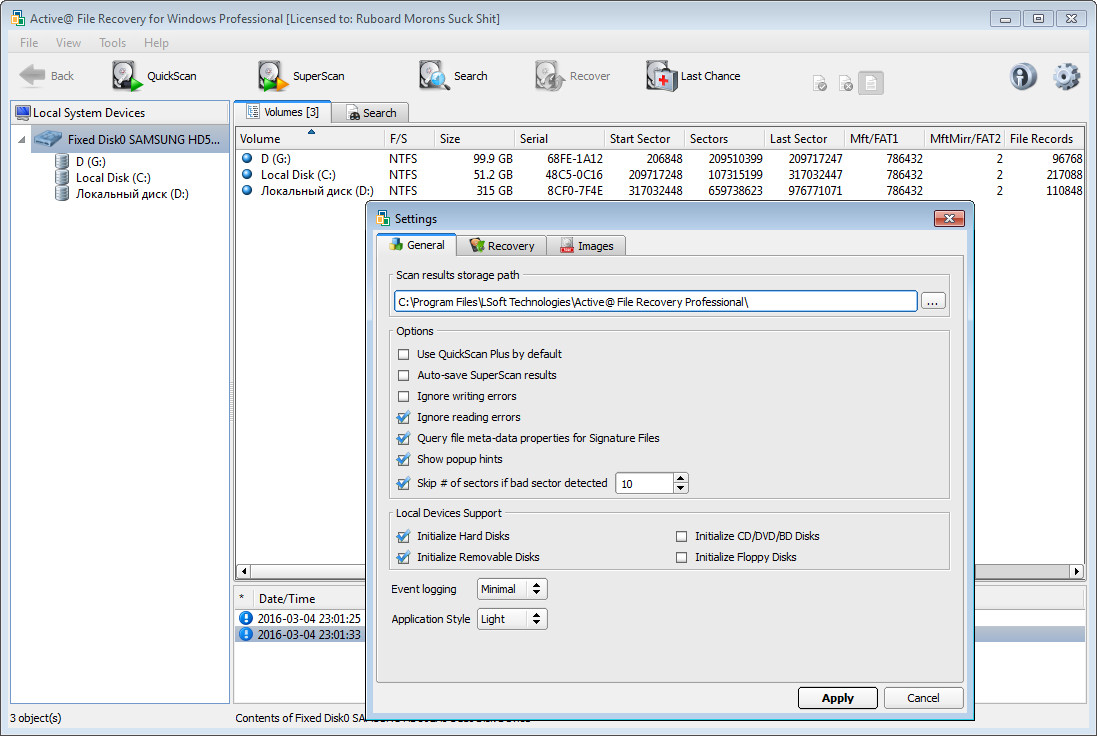Select the Volumes [3] tab
The width and height of the screenshot is (1097, 736).
[283, 112]
